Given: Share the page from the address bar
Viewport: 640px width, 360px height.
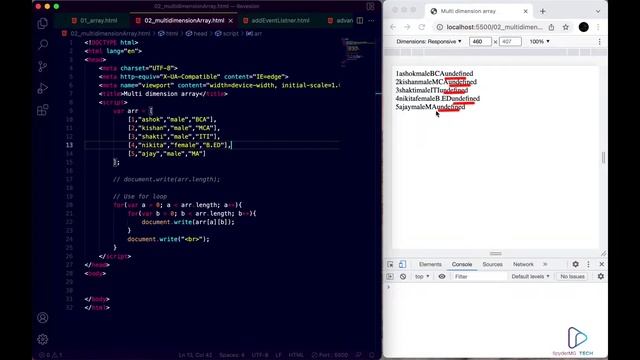Looking at the screenshot, I should [551, 27].
